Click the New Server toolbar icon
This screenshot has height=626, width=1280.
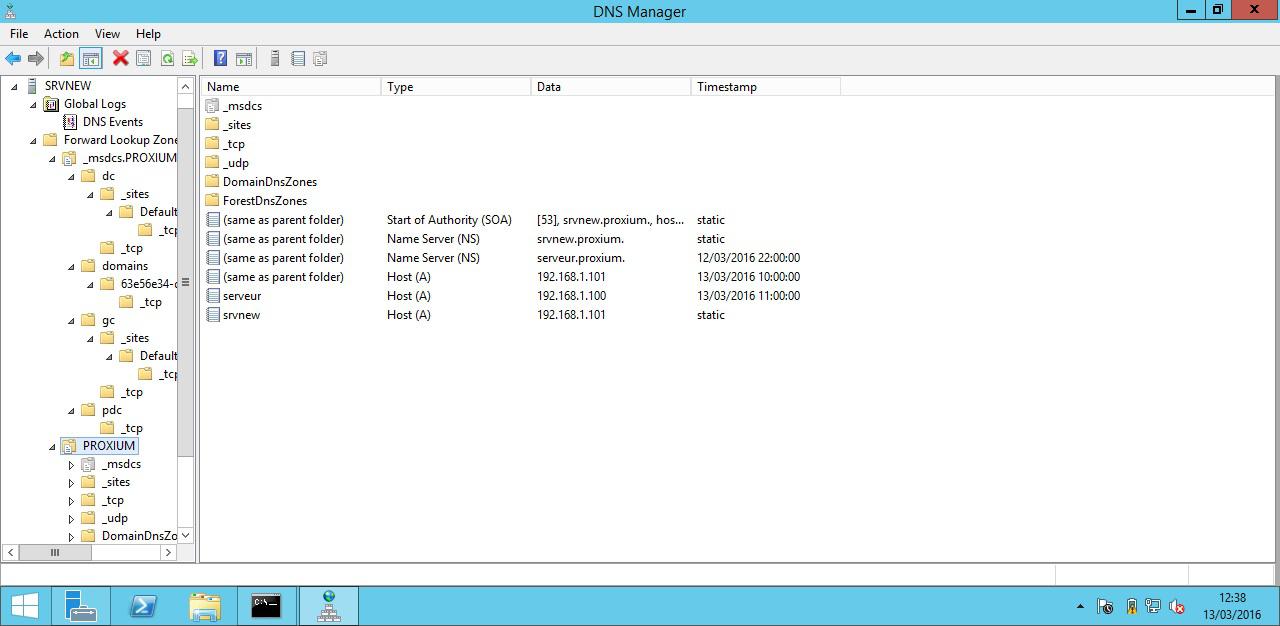(x=275, y=59)
